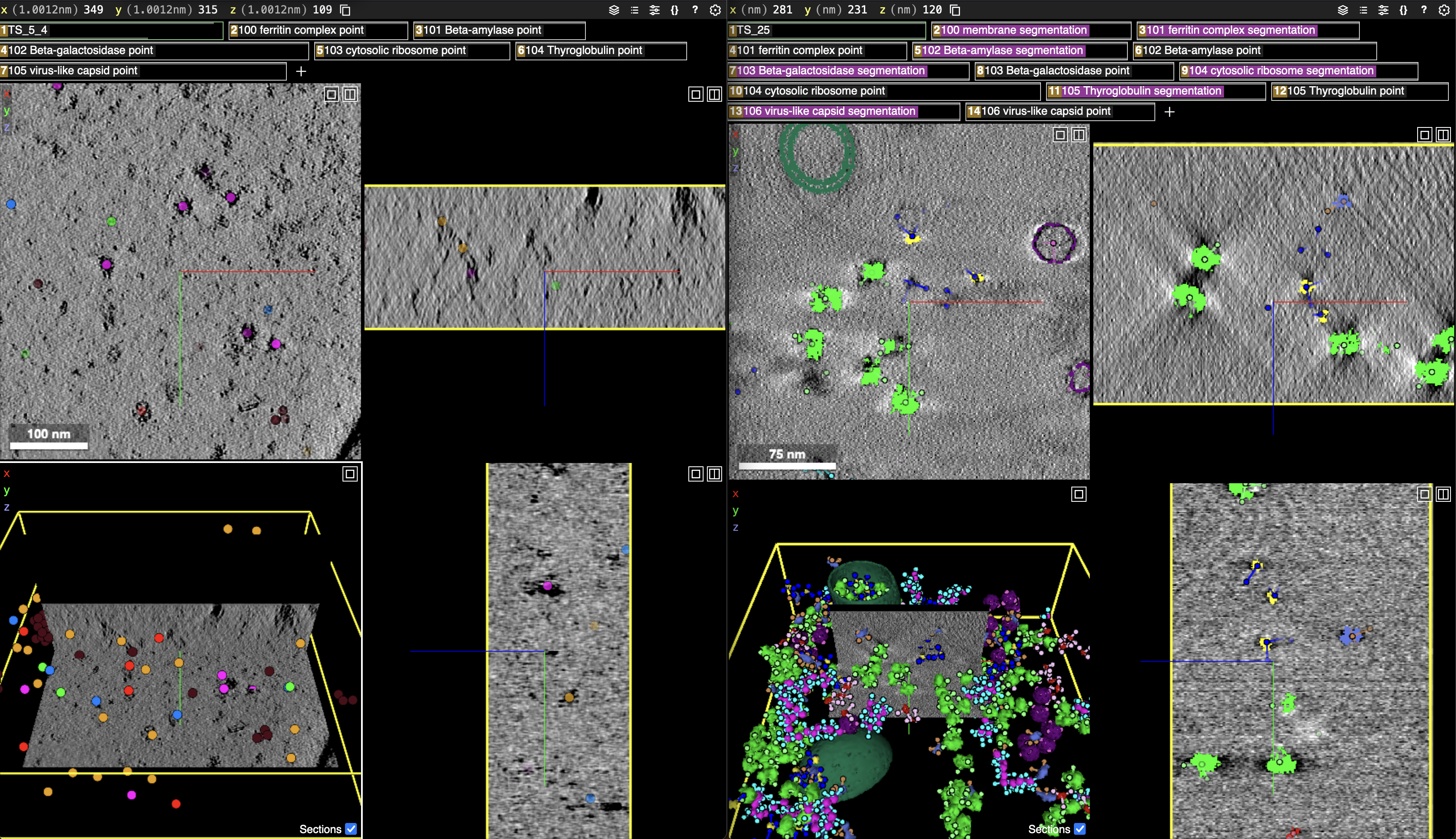Screen dimensions: 1456x839
Task: Expand x (1.0012nm) dimension settings in left viewer
Action: (x=39, y=10)
